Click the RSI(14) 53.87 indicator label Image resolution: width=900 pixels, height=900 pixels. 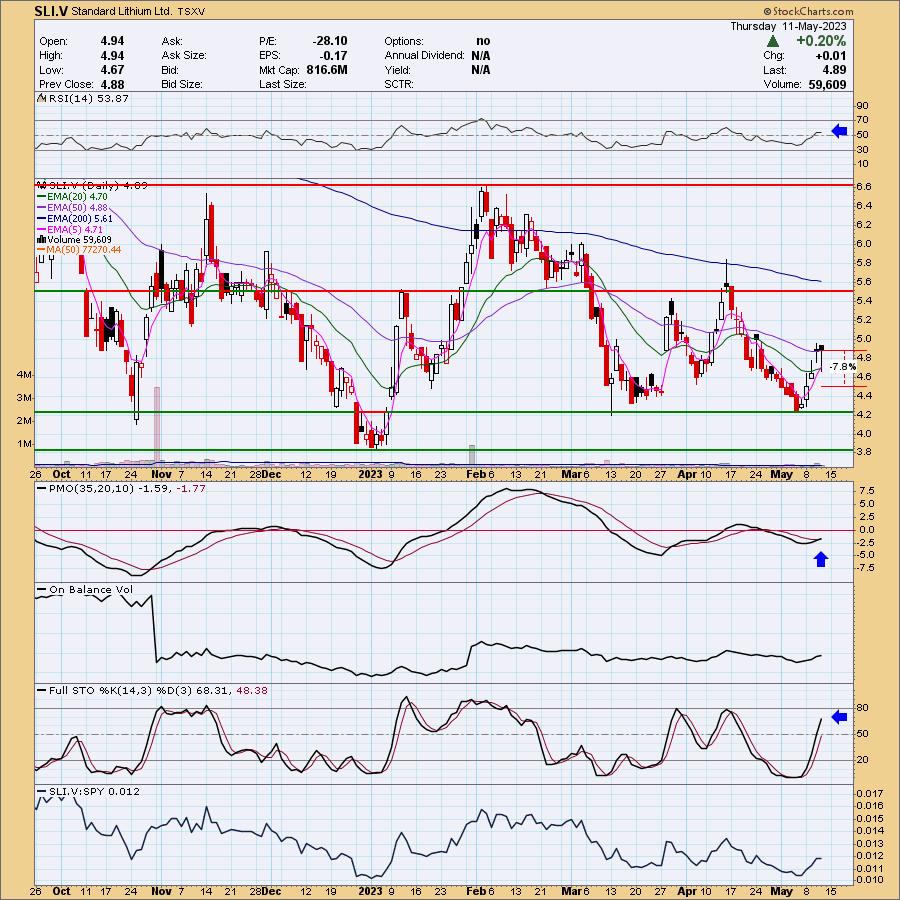pyautogui.click(x=89, y=98)
